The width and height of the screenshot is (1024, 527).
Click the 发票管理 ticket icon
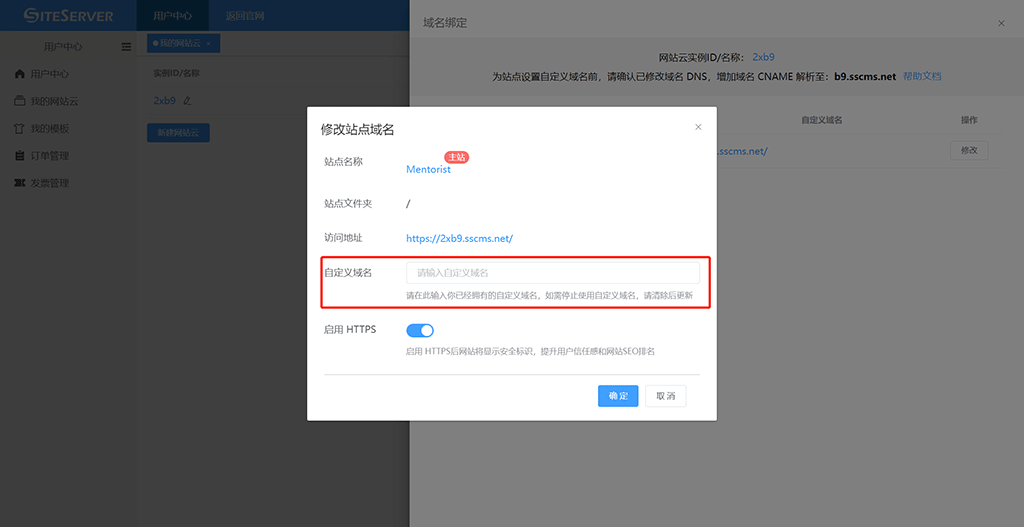pos(20,184)
